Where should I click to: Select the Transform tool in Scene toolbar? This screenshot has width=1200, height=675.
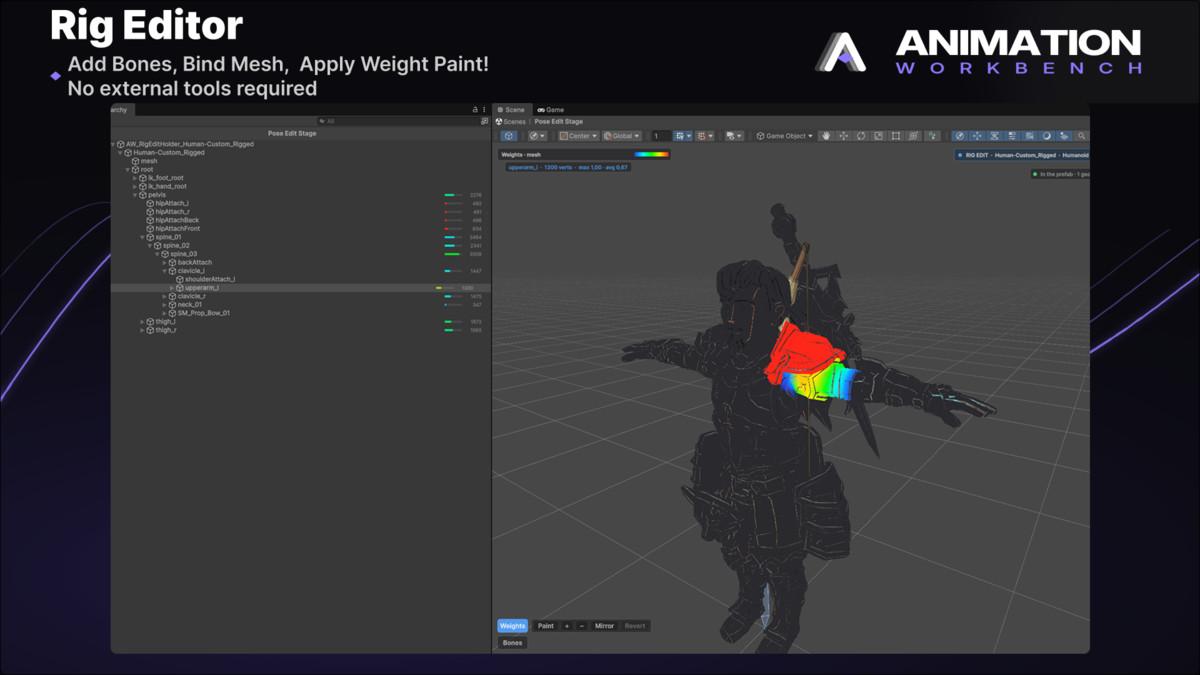[x=914, y=136]
